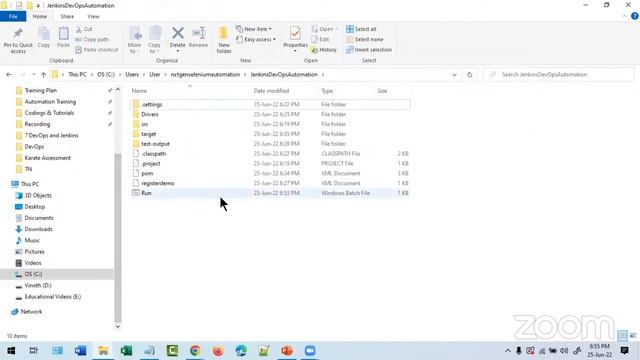This screenshot has height=360, width=640.
Task: Click Paste shortcut option
Action: pos(97,50)
